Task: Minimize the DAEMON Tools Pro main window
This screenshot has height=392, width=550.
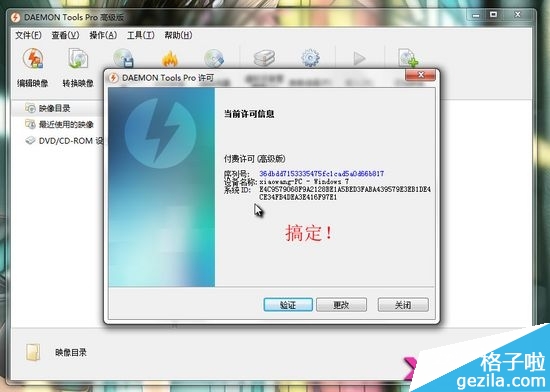Action: (476, 15)
